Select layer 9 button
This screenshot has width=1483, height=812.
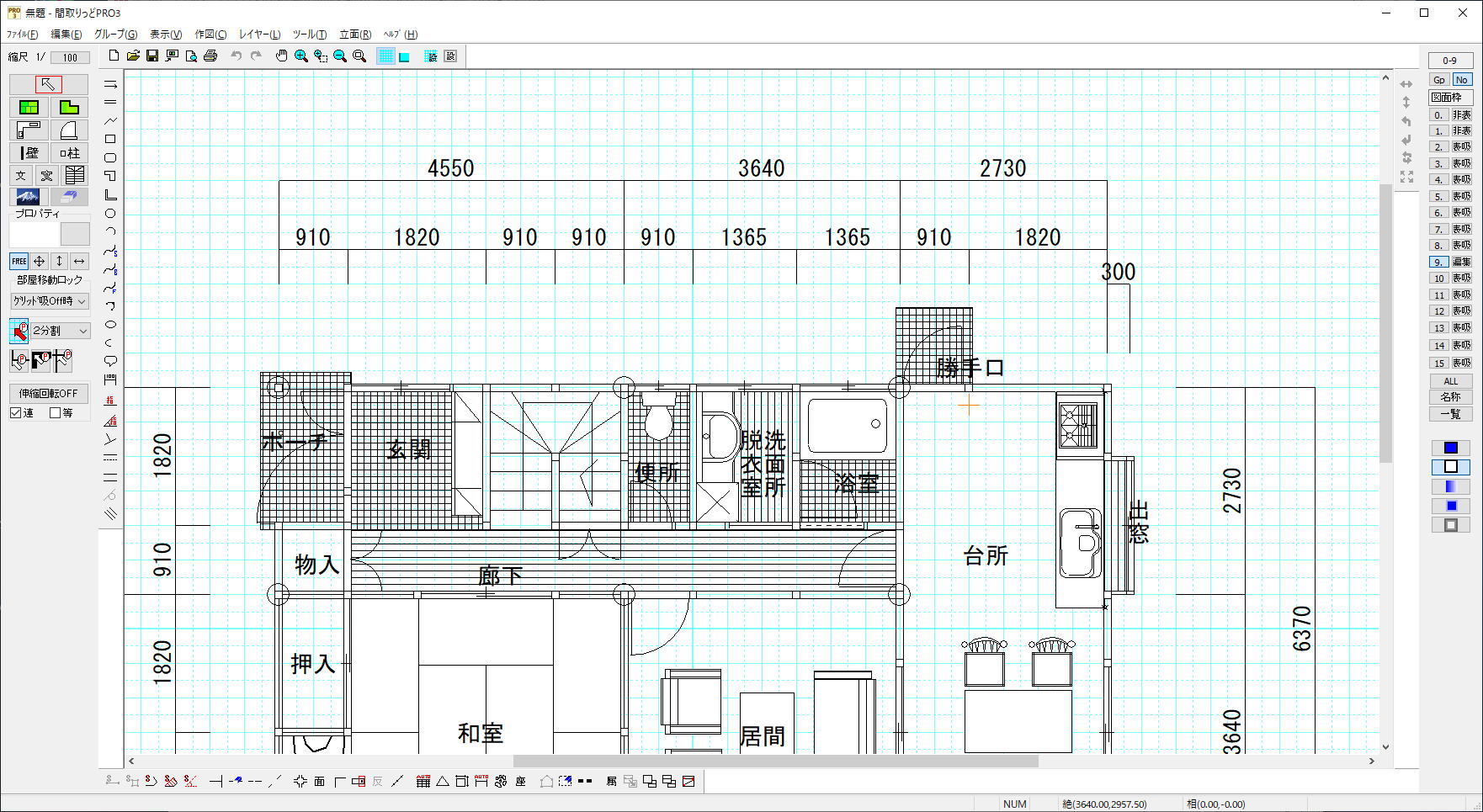[1438, 262]
